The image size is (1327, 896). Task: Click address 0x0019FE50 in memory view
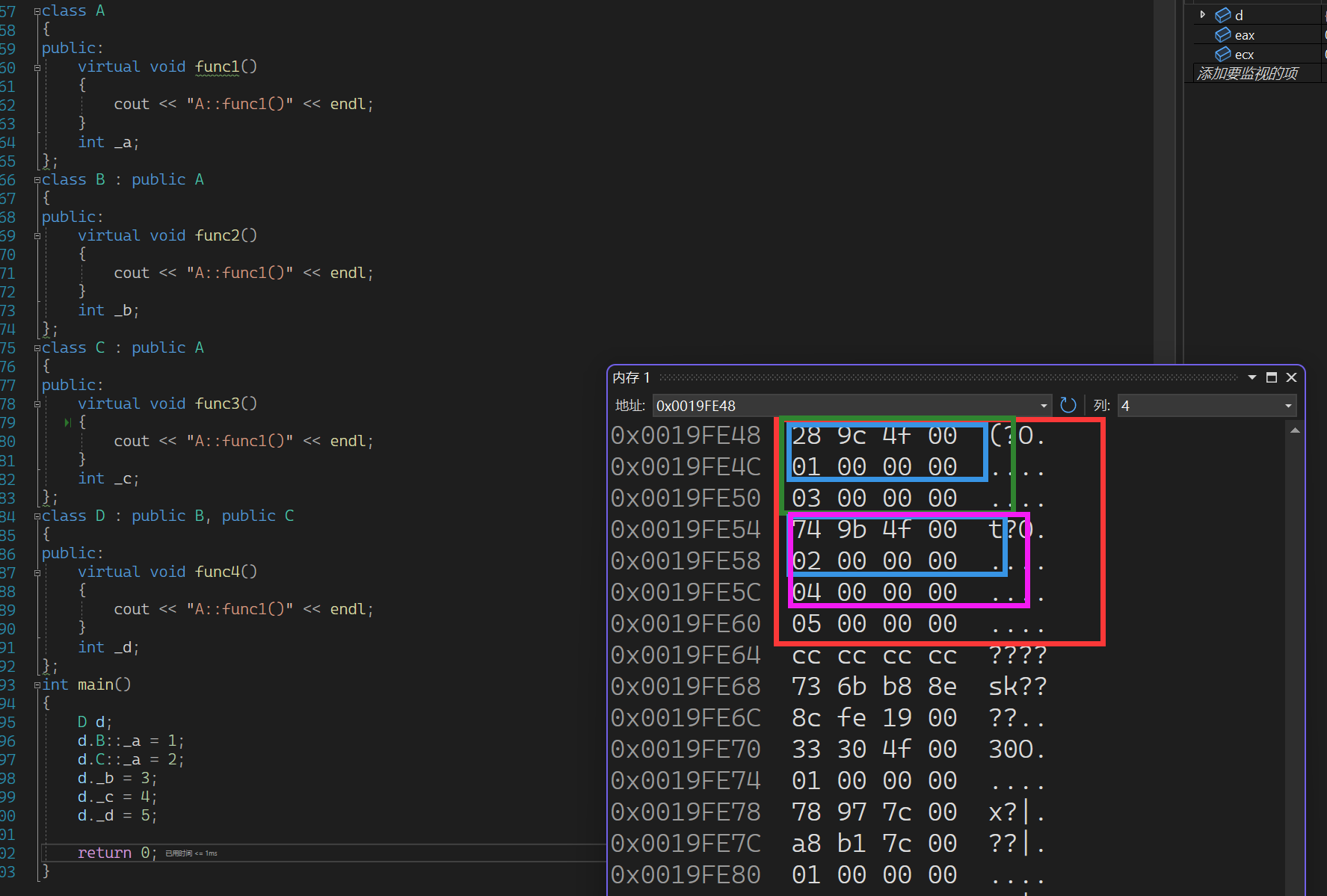click(x=686, y=498)
